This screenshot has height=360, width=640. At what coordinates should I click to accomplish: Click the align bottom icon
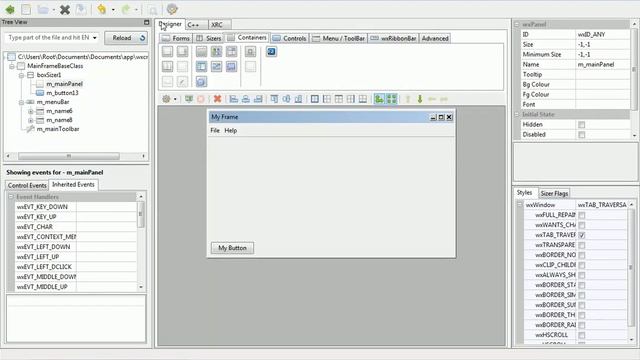click(x=298, y=99)
